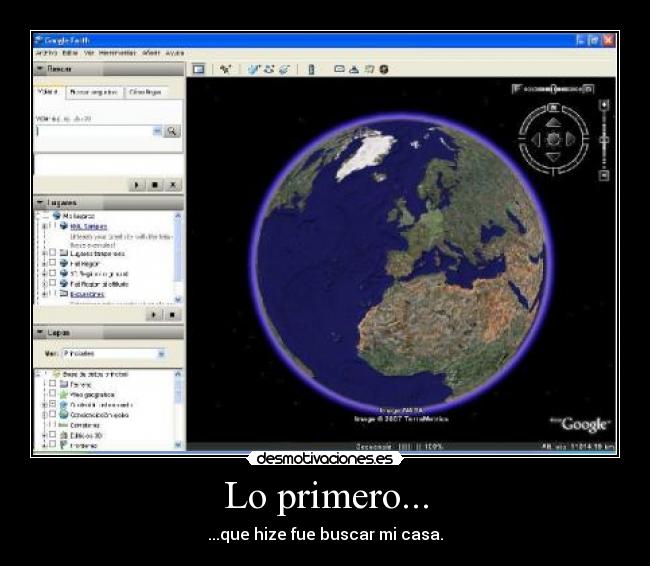The height and width of the screenshot is (566, 650).
Task: Open the Herramientas menu
Action: [x=117, y=53]
